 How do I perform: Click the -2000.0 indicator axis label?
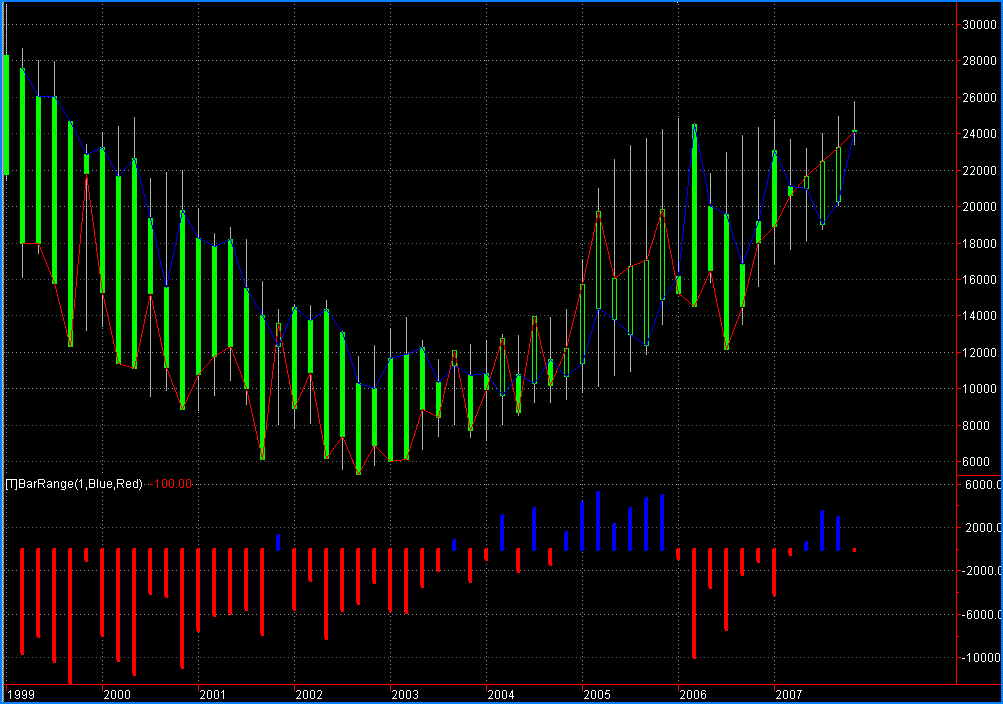click(981, 570)
